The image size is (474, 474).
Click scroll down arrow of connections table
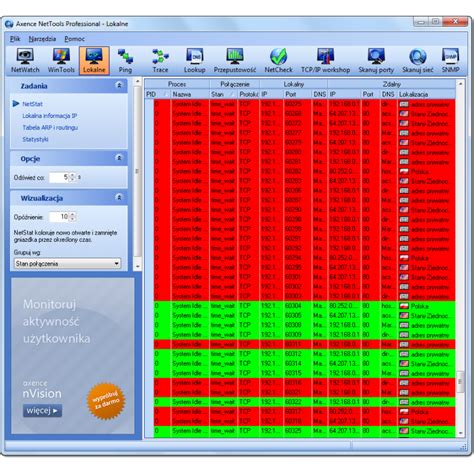click(460, 433)
